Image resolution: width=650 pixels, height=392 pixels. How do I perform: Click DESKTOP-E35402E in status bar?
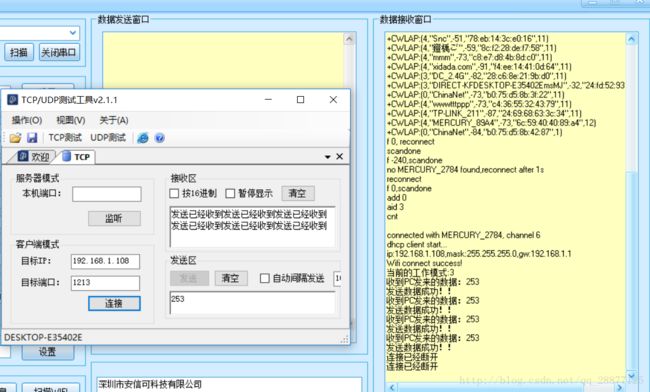43,337
